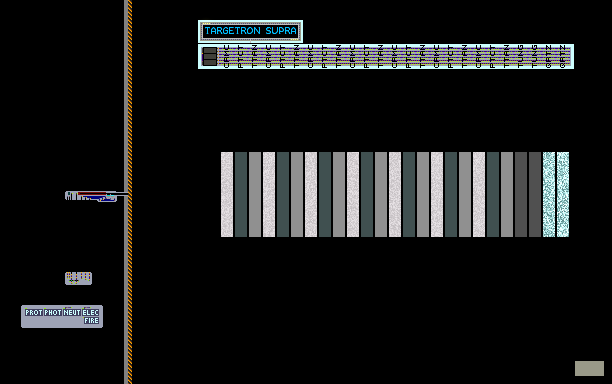
Task: Click the orange striped vertical wall
Action: click(x=130, y=192)
